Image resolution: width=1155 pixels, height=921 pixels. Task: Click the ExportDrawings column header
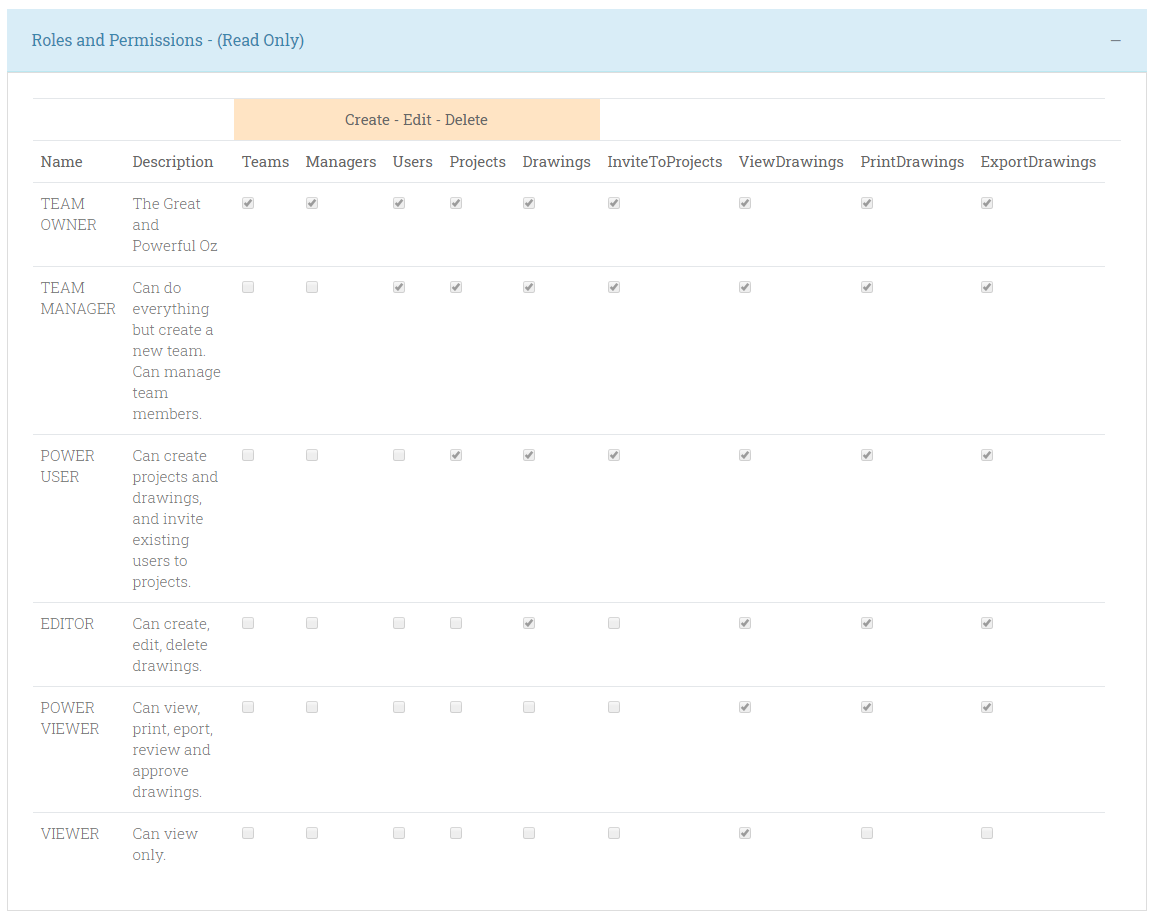pos(1038,162)
